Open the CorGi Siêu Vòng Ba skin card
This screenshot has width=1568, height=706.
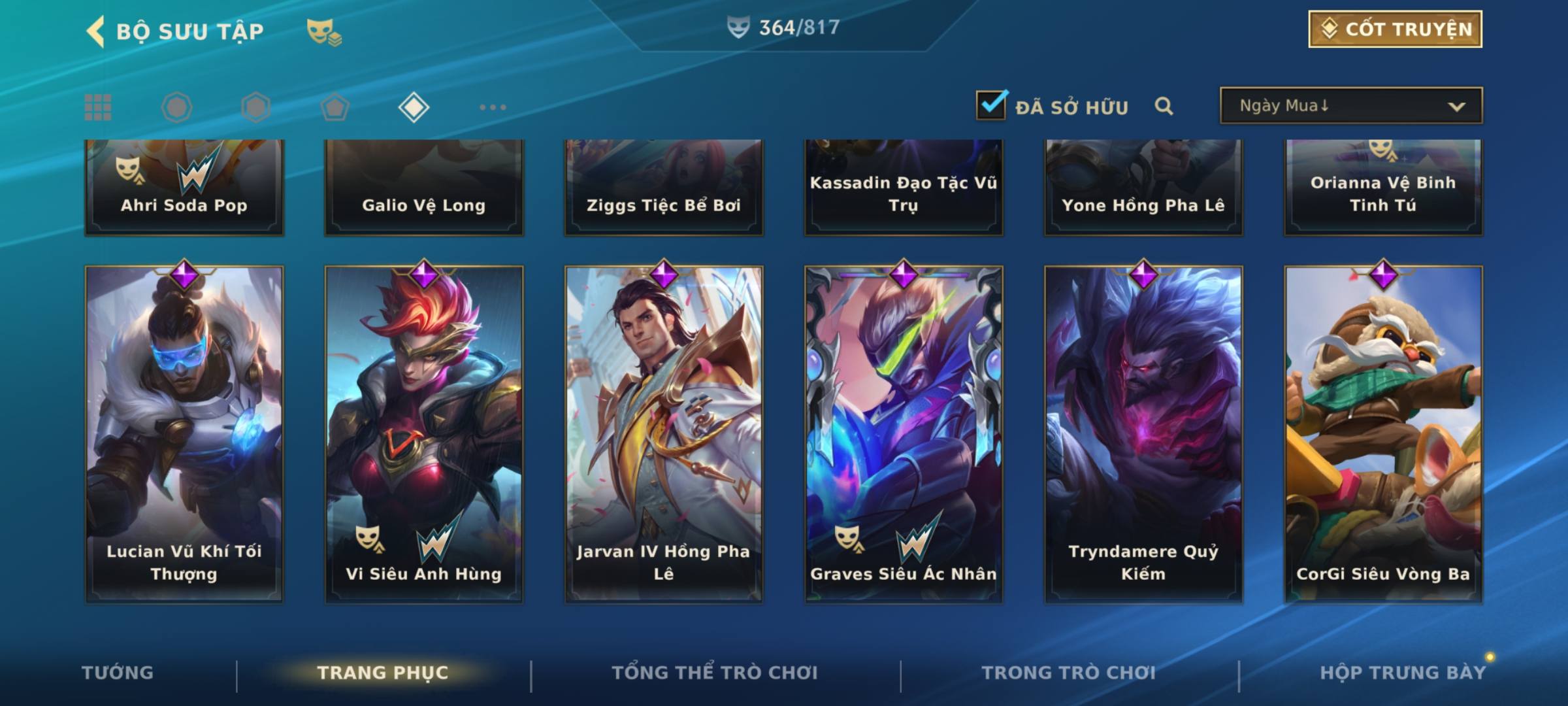pyautogui.click(x=1383, y=433)
